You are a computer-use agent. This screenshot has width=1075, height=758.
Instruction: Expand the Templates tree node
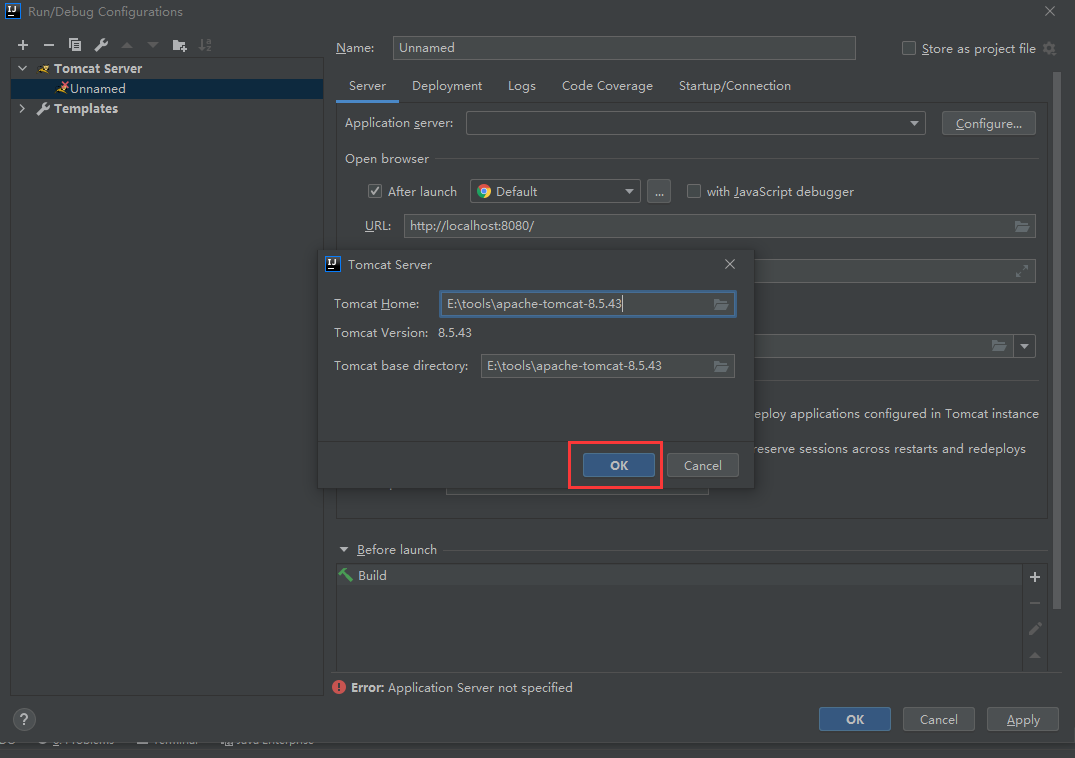(x=23, y=108)
